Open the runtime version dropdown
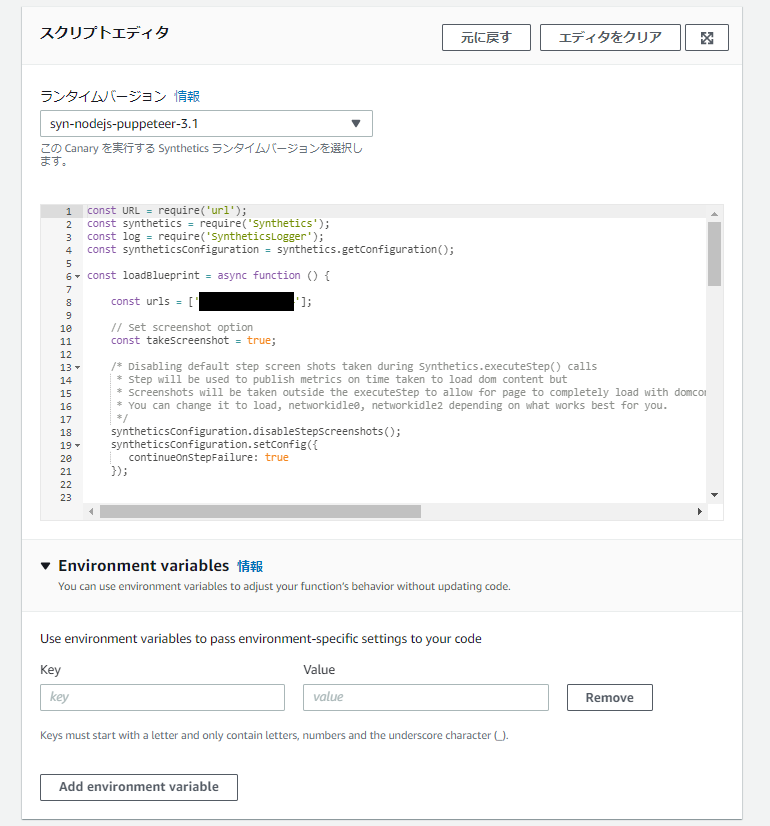 pos(206,124)
